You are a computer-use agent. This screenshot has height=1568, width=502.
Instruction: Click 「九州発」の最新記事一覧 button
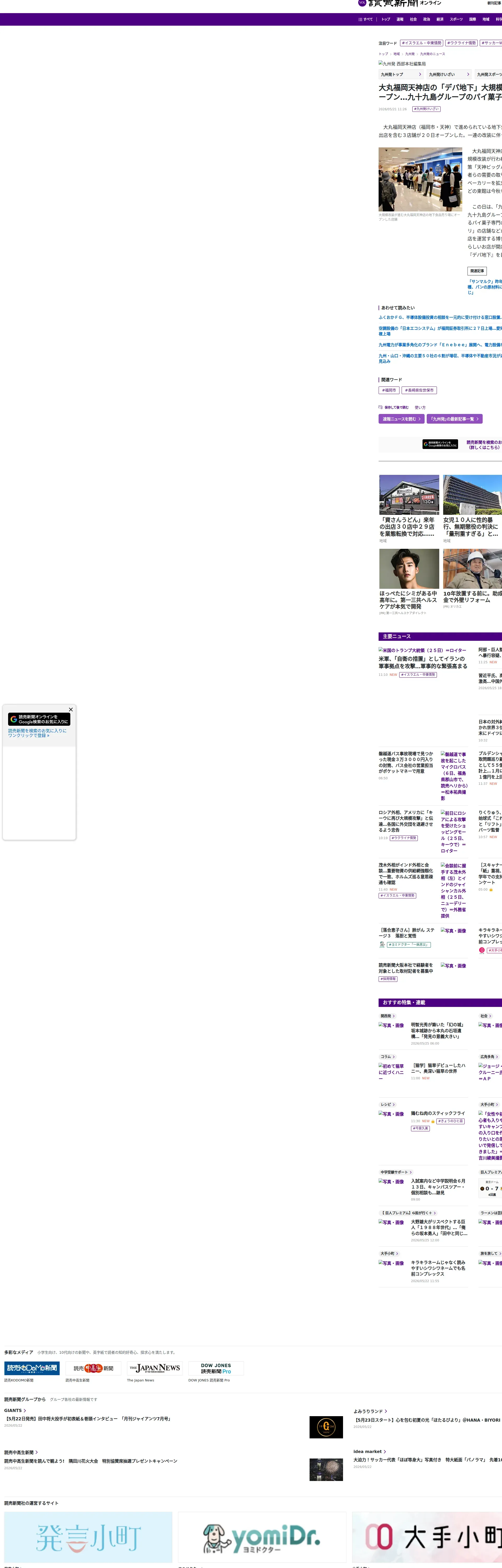coord(454,419)
